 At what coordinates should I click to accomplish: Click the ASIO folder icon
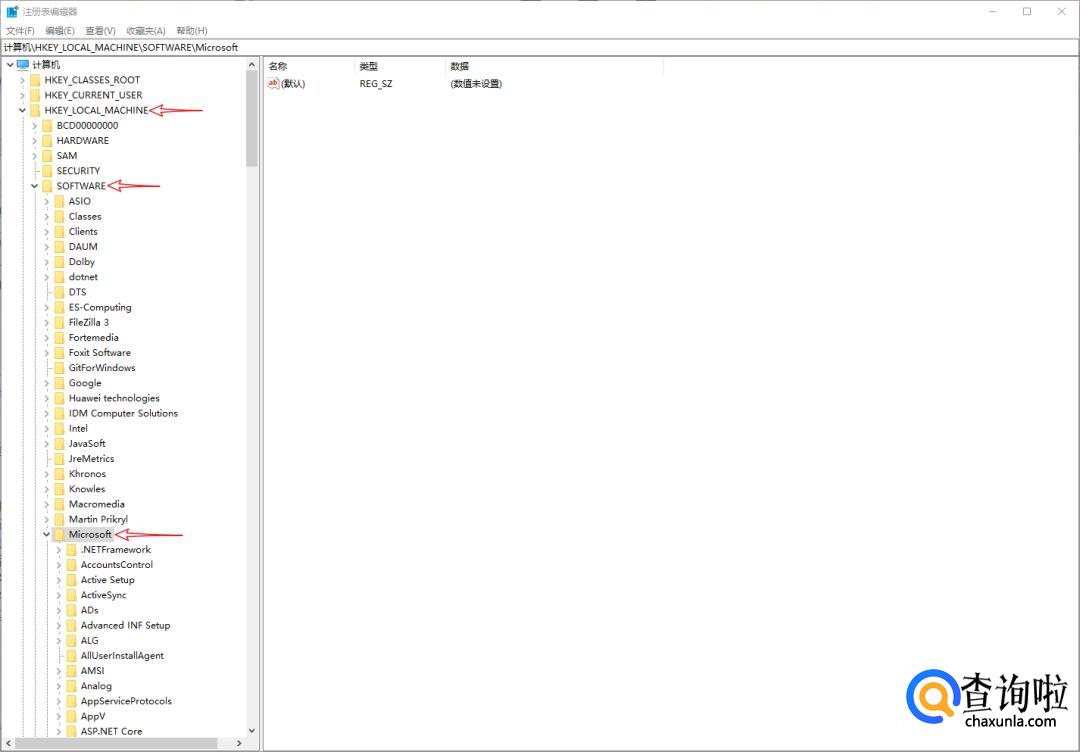click(x=59, y=201)
